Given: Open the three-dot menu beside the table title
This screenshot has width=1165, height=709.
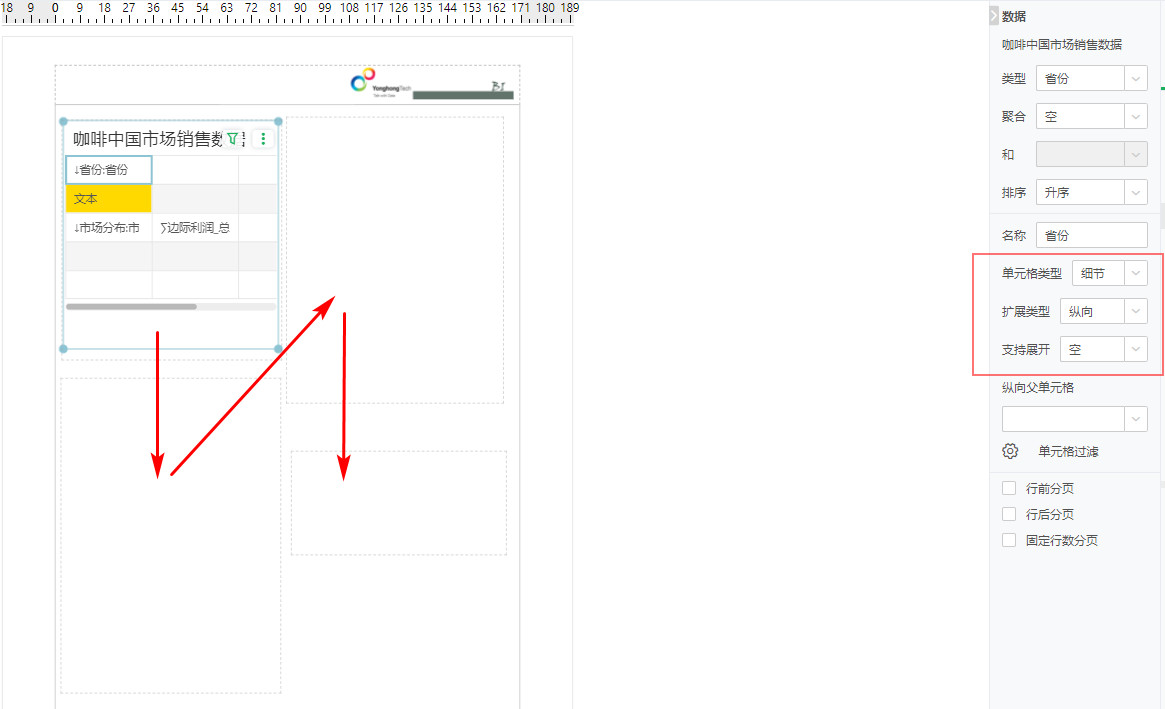Looking at the screenshot, I should tap(263, 139).
